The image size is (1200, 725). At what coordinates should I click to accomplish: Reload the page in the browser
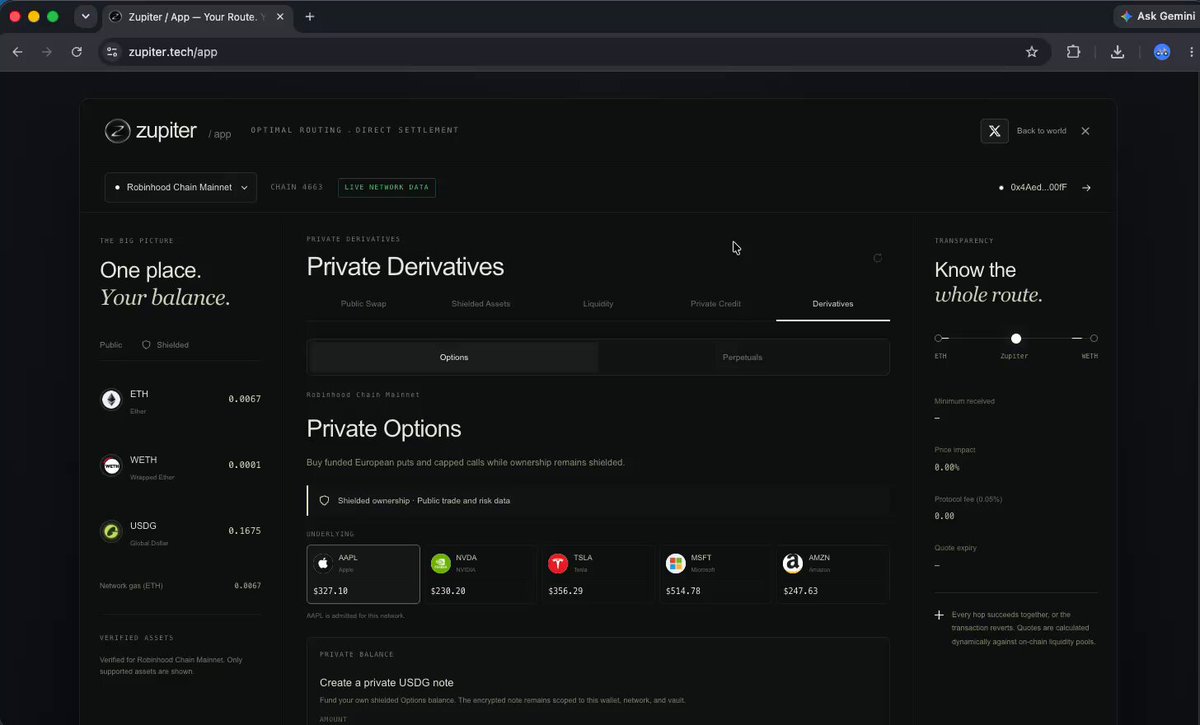[x=77, y=52]
